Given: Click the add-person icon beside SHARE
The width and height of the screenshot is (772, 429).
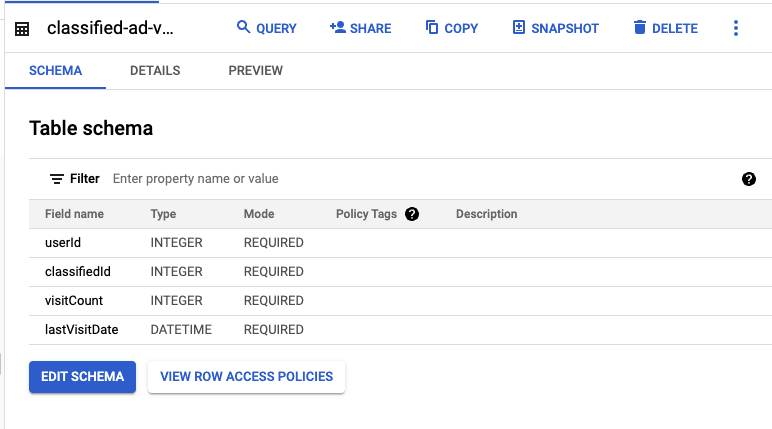Looking at the screenshot, I should pyautogui.click(x=338, y=27).
